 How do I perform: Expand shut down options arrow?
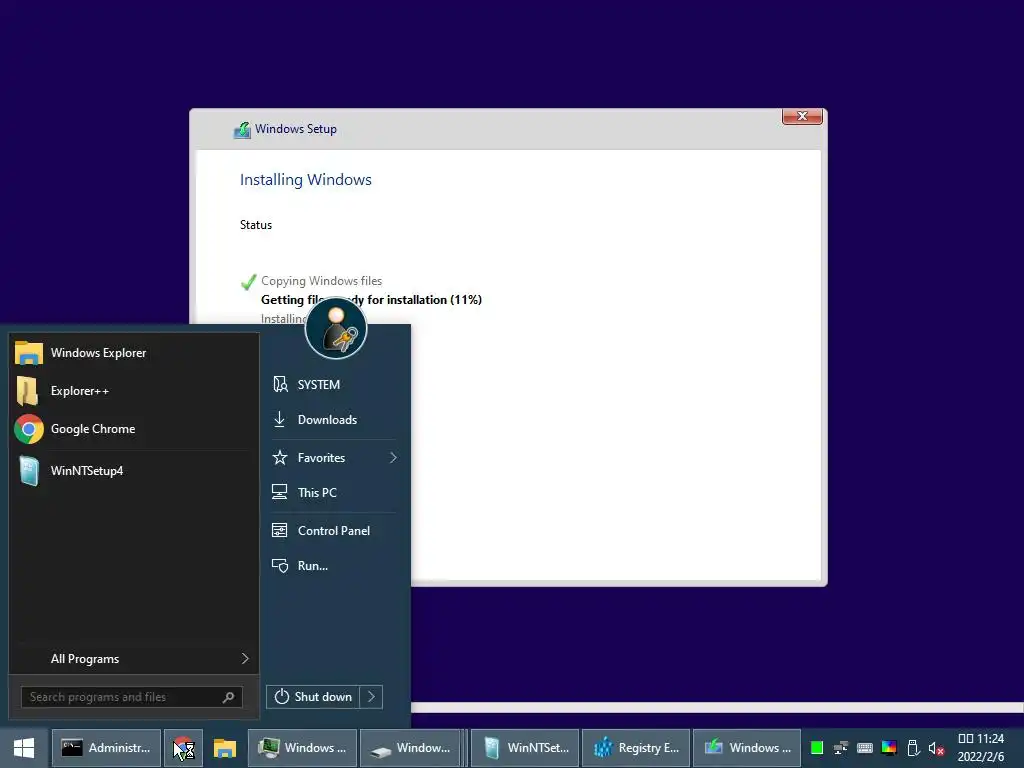point(371,697)
